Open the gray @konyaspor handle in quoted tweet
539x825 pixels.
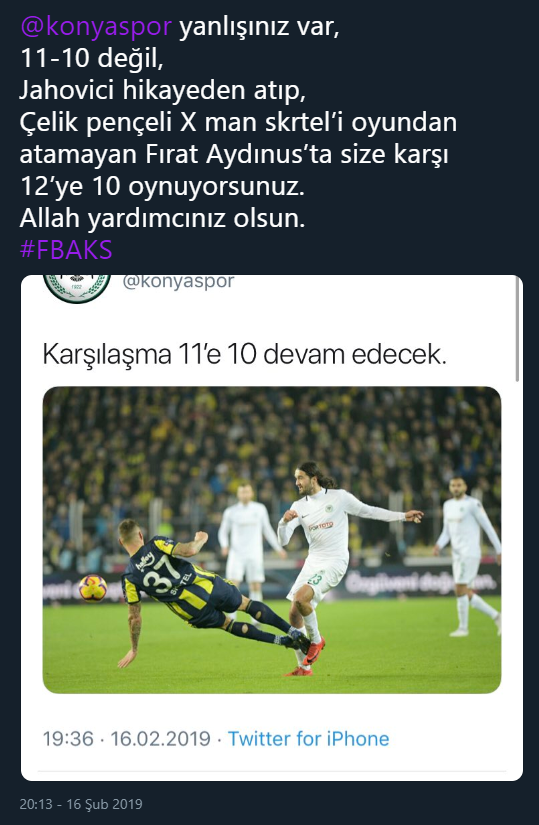click(178, 281)
